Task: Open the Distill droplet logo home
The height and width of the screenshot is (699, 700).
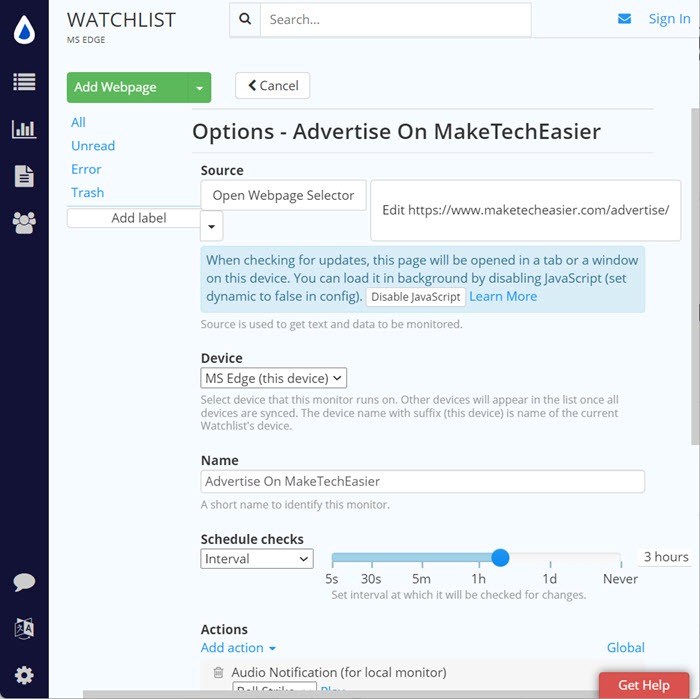Action: tap(24, 29)
